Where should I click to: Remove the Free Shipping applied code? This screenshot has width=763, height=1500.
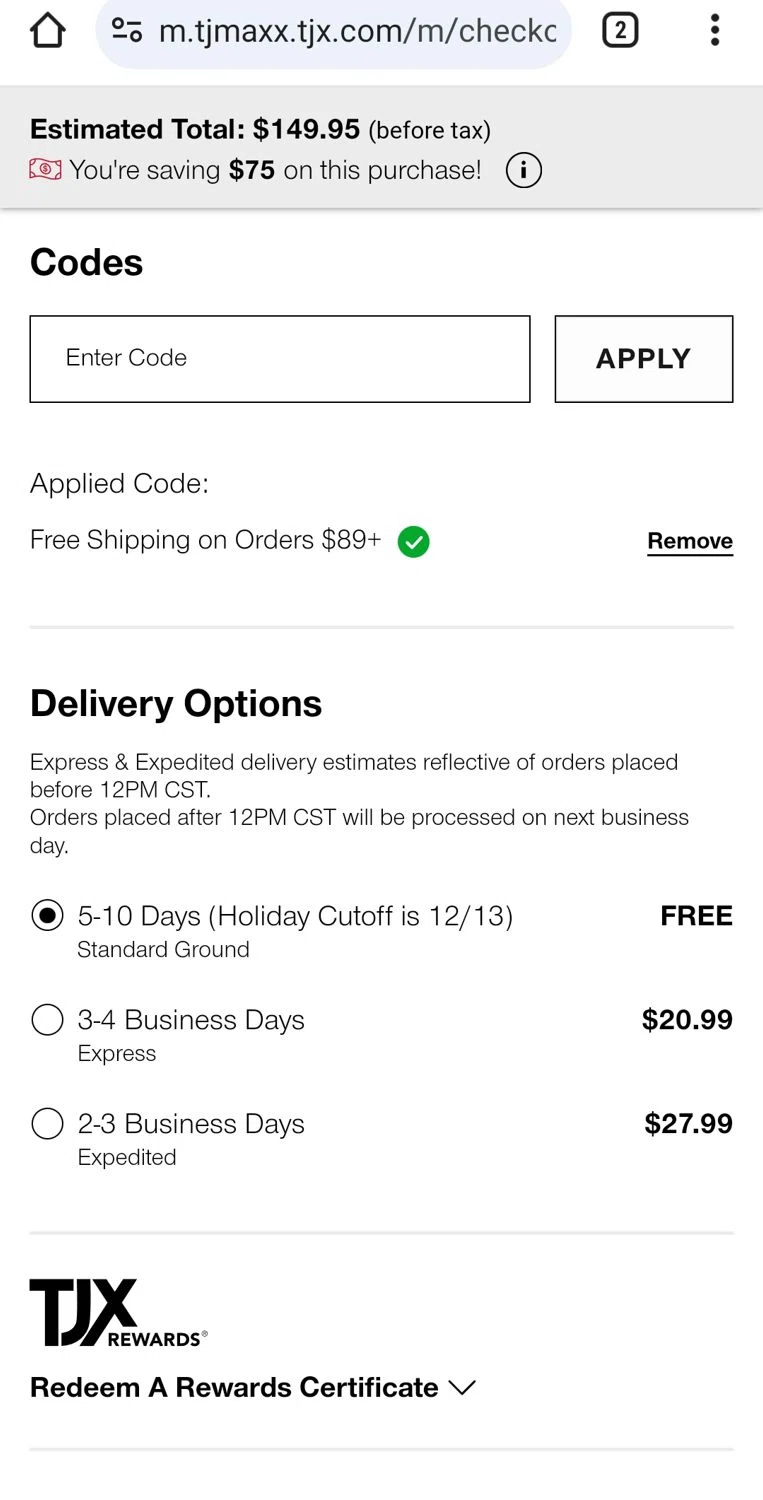coord(690,540)
